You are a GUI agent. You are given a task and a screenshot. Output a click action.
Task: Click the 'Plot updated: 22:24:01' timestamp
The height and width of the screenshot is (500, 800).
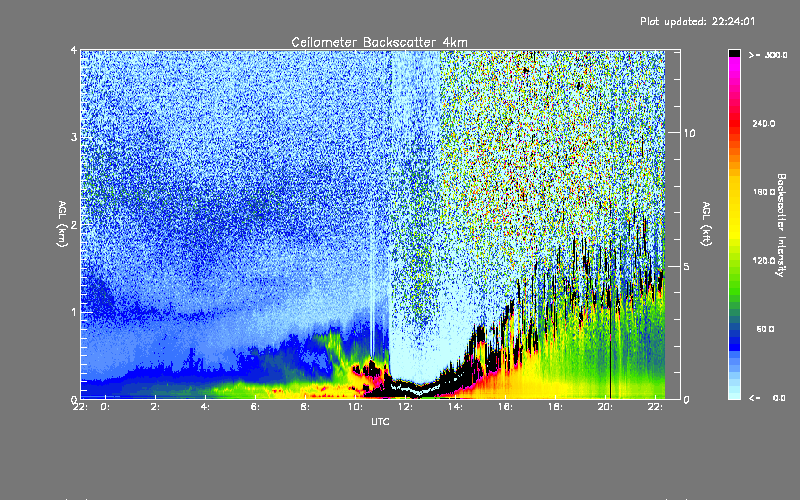coord(697,21)
